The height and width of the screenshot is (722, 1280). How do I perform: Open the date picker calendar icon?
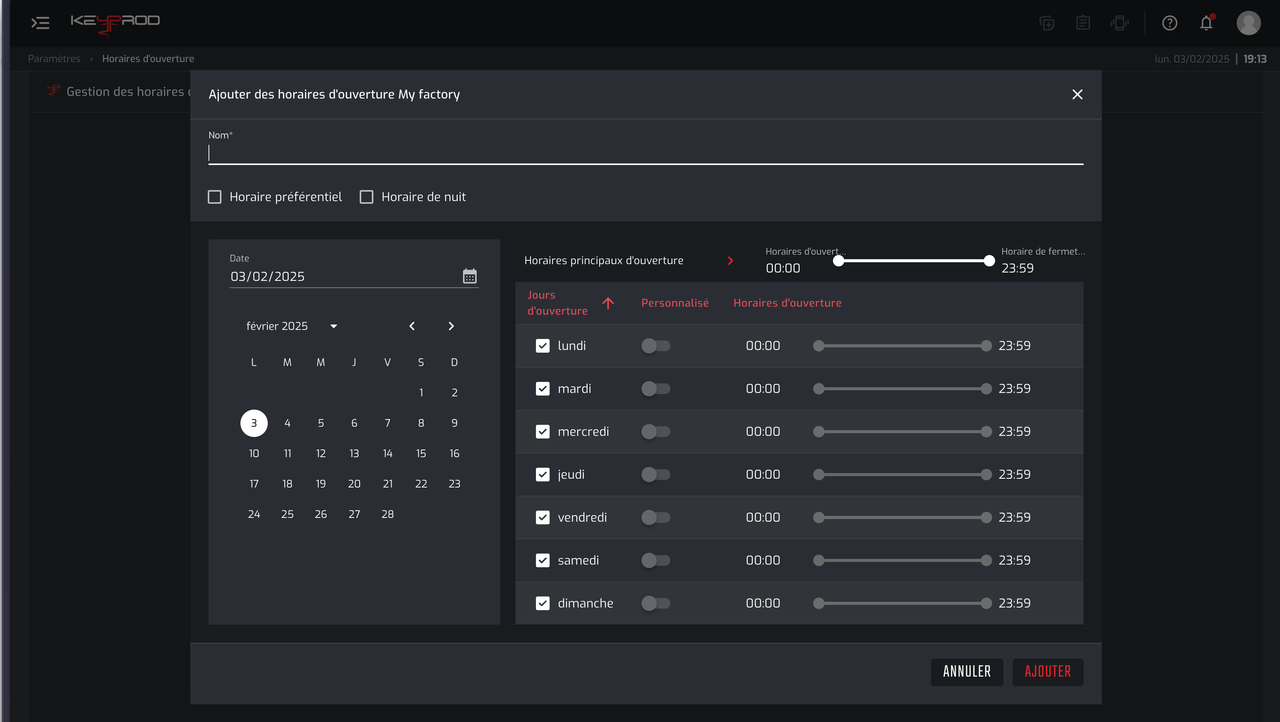pyautogui.click(x=470, y=276)
